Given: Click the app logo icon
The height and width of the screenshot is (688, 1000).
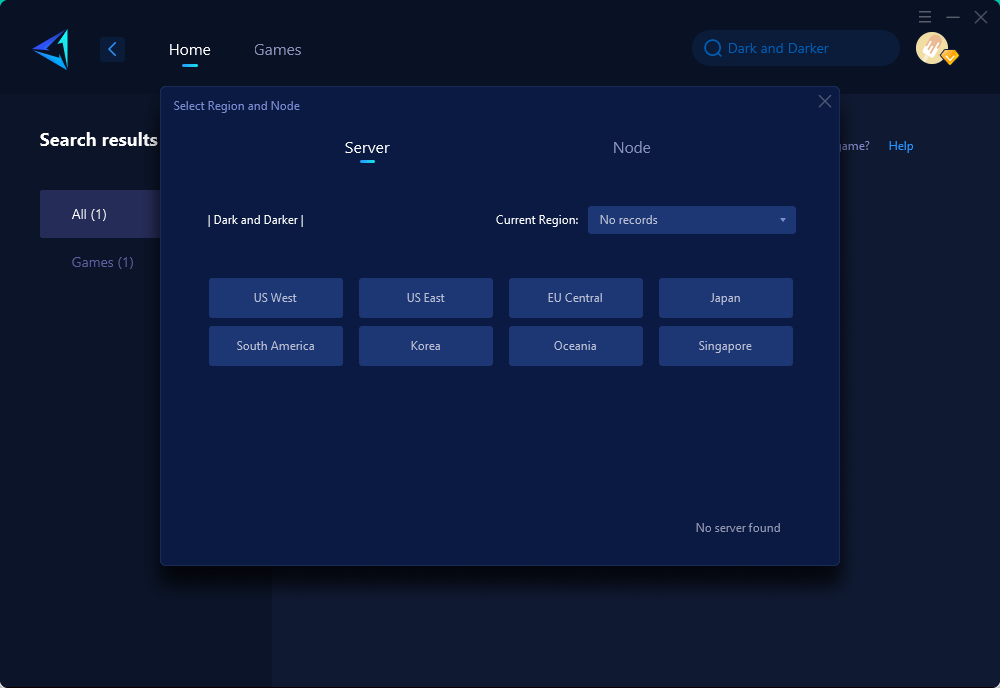Looking at the screenshot, I should pos(50,49).
